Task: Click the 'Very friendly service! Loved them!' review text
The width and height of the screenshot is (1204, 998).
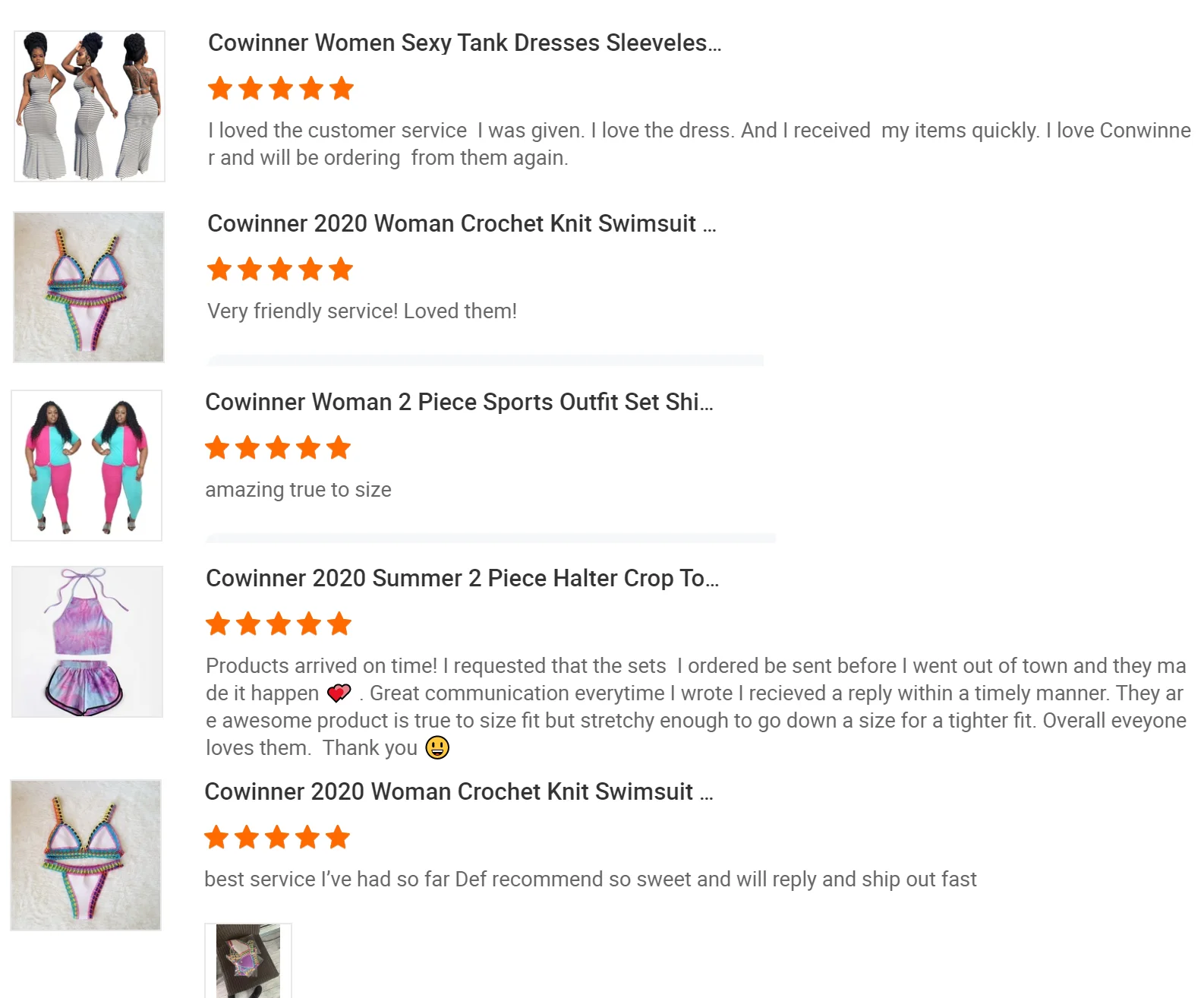Action: pos(362,311)
